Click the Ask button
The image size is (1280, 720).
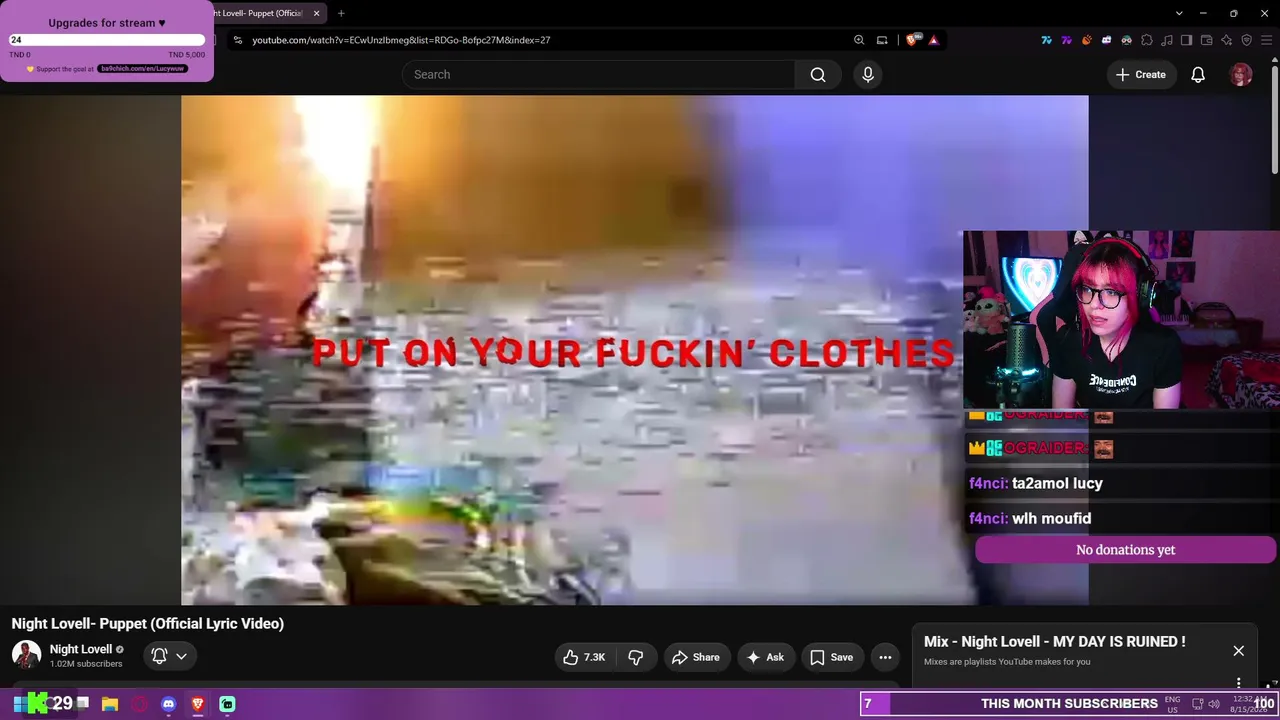(766, 657)
